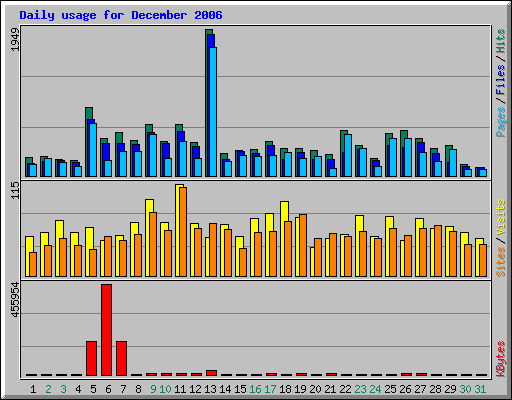Click day label 12 on the x-axis
This screenshot has height=400, width=512.
click(195, 389)
